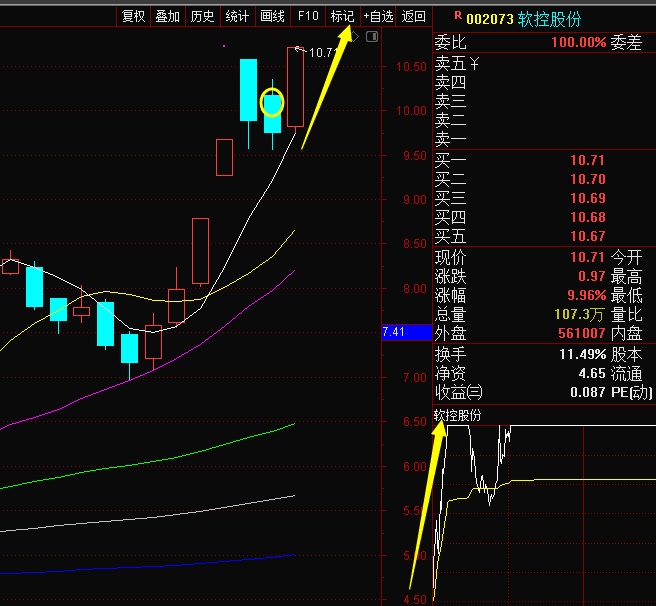
Task: Open F10 company information
Action: click(308, 16)
